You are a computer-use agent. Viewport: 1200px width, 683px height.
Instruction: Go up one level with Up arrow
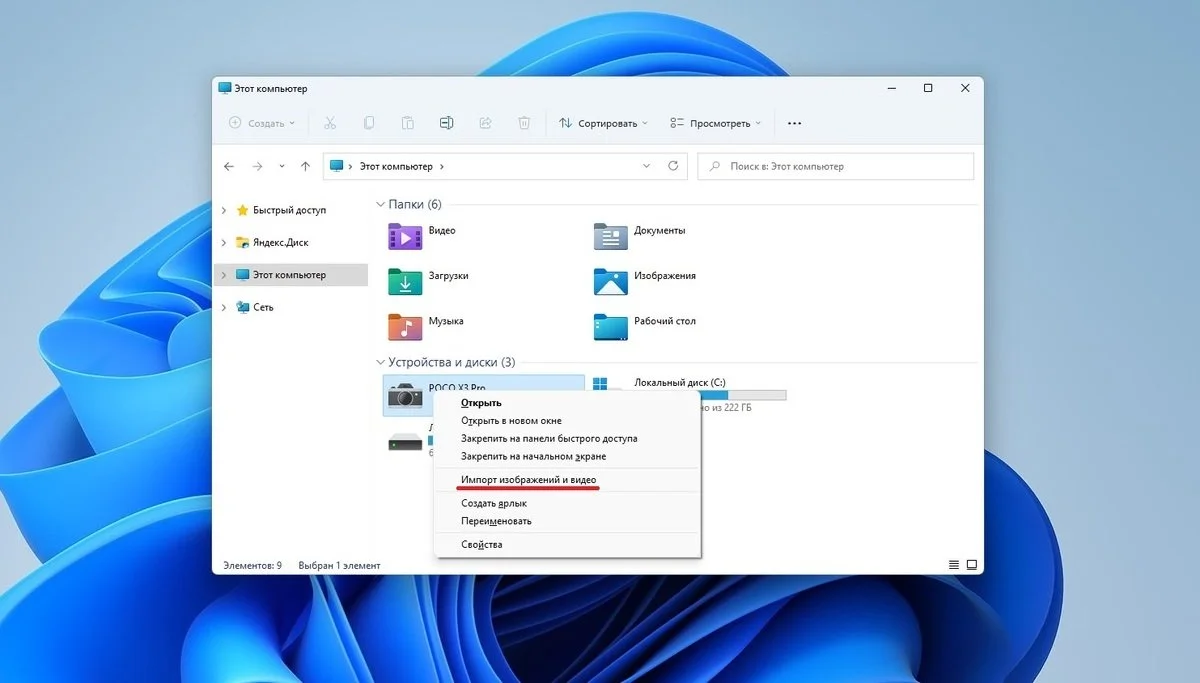coord(305,166)
